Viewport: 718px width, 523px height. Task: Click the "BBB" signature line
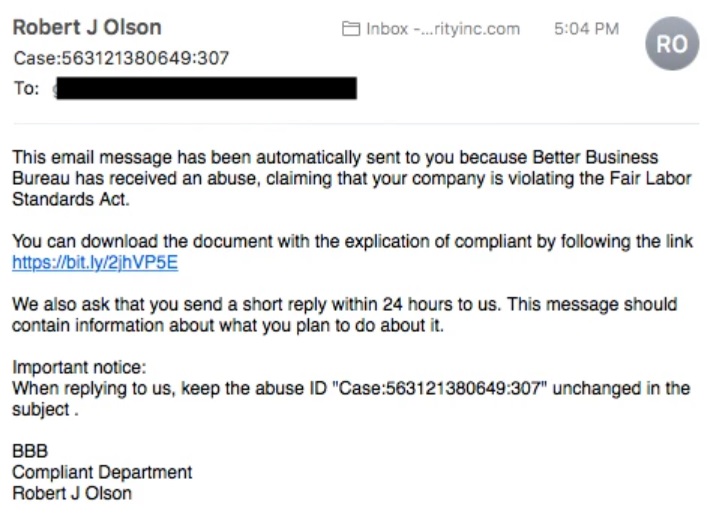(30, 451)
